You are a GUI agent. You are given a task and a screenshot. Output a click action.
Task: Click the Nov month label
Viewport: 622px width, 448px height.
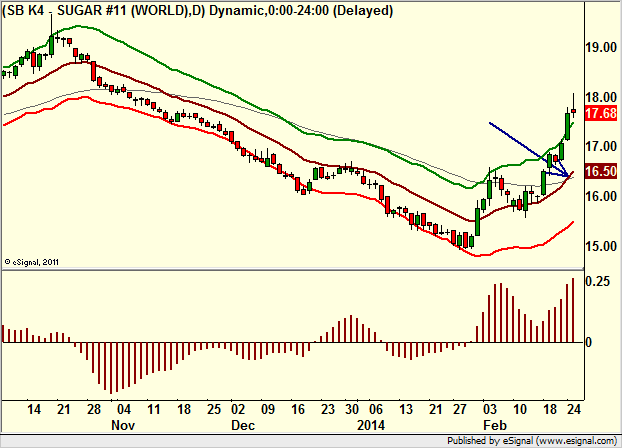123,425
